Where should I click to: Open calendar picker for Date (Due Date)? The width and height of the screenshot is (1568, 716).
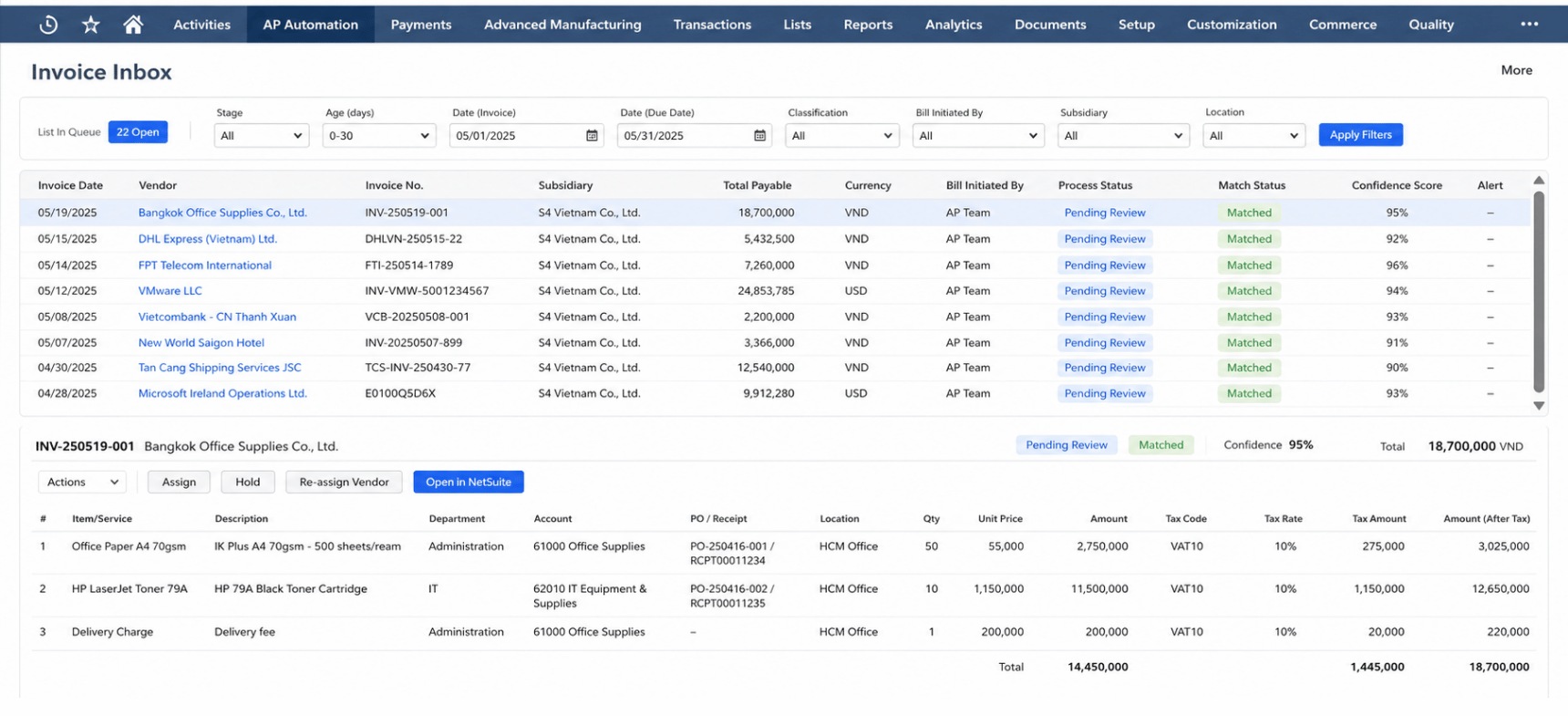coord(759,136)
